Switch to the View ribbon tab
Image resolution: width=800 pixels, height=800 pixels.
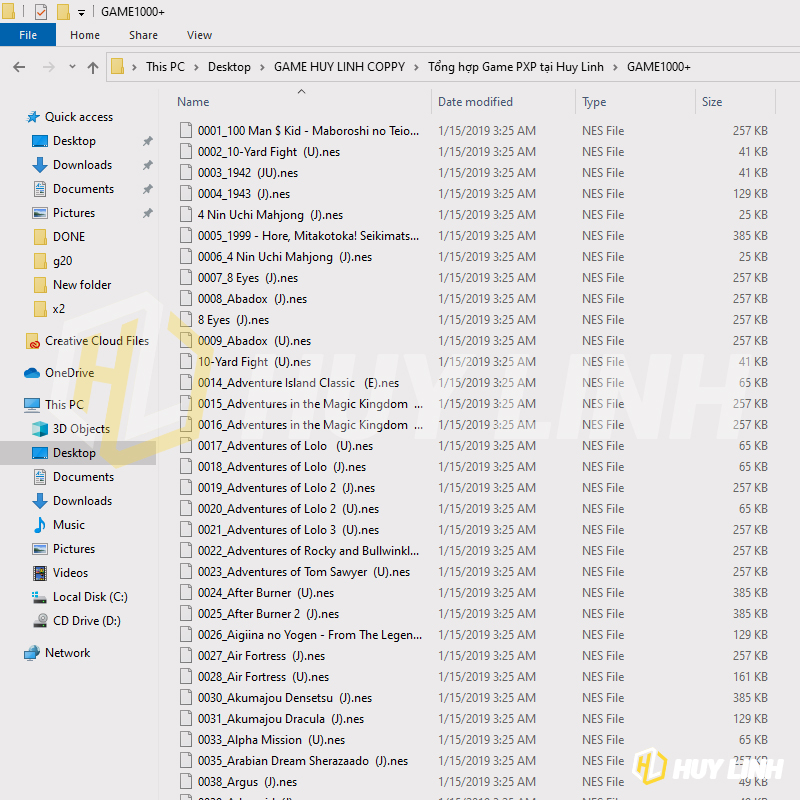(x=199, y=35)
